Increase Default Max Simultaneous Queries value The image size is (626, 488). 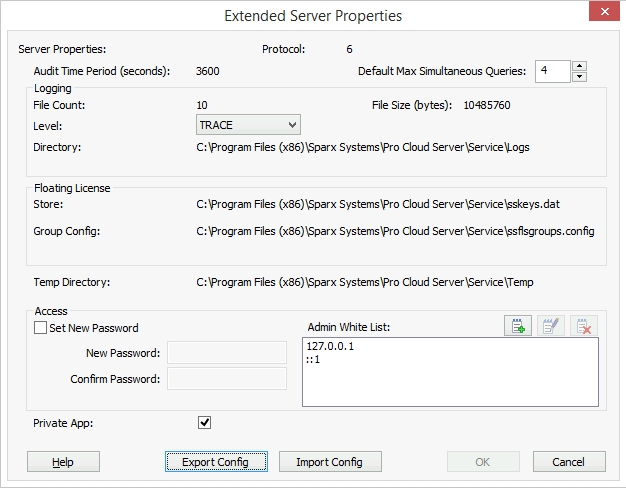[579, 66]
